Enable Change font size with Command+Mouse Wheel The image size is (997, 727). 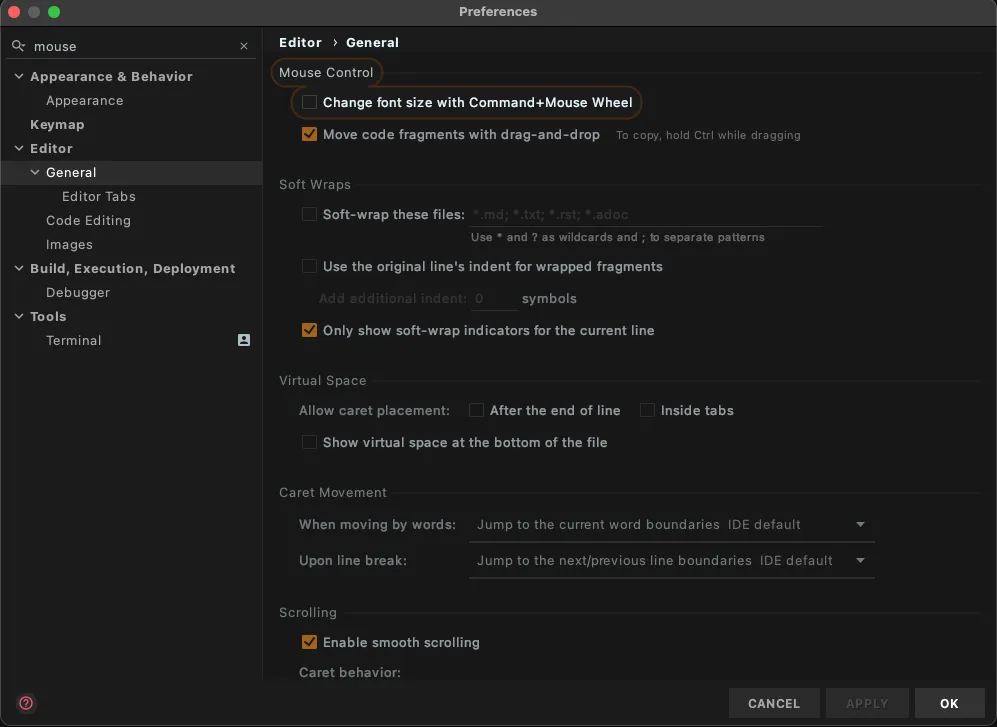(310, 102)
